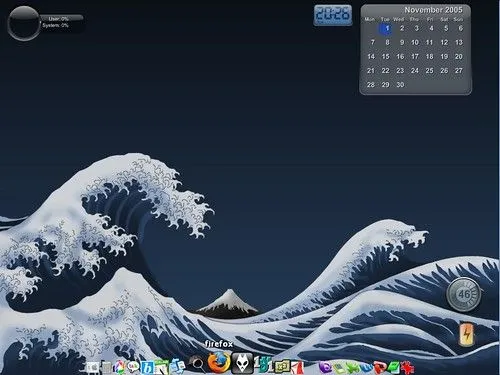Click the 'User: 0%' CPU label
Screen dimensions: 500x375
pos(58,19)
